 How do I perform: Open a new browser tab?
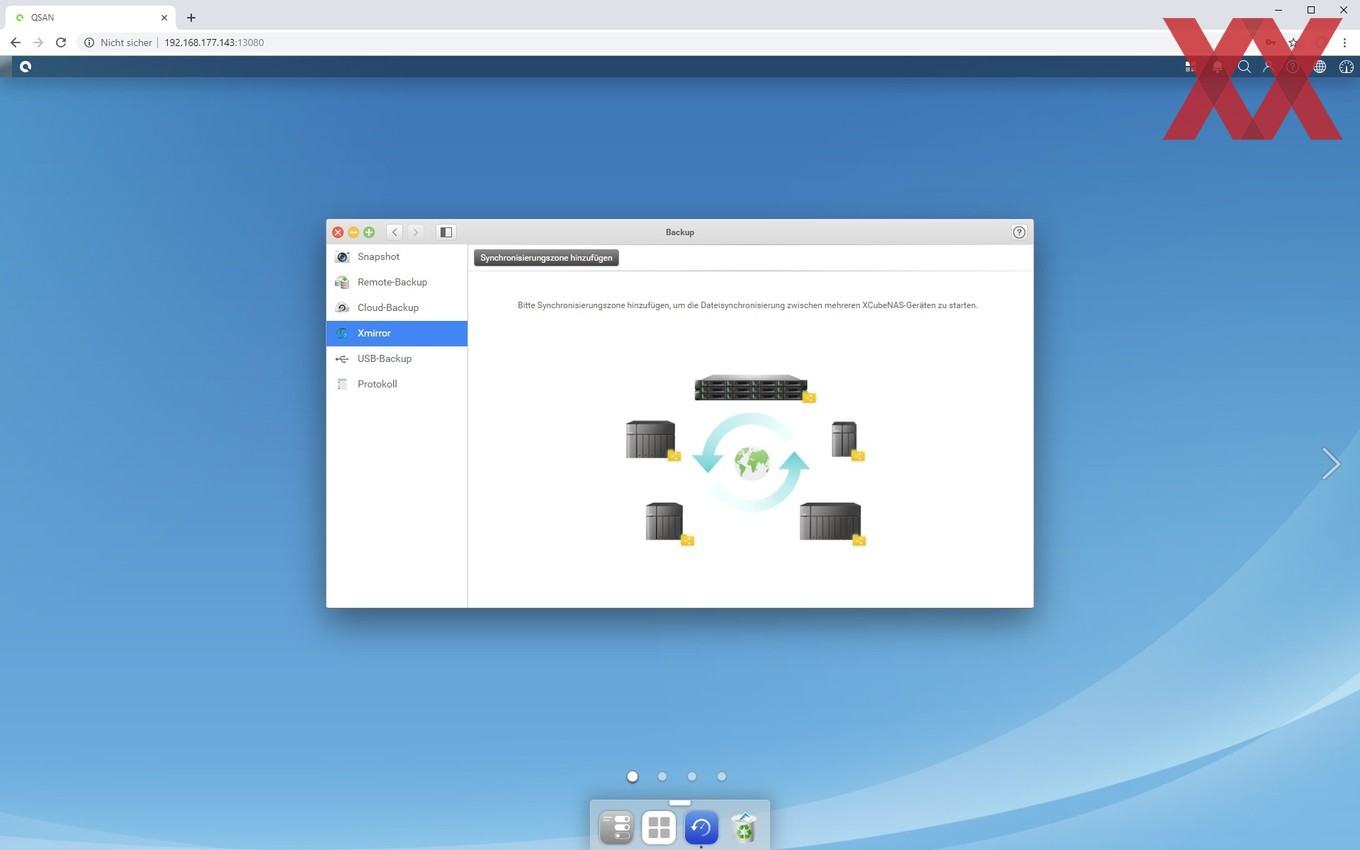[191, 17]
